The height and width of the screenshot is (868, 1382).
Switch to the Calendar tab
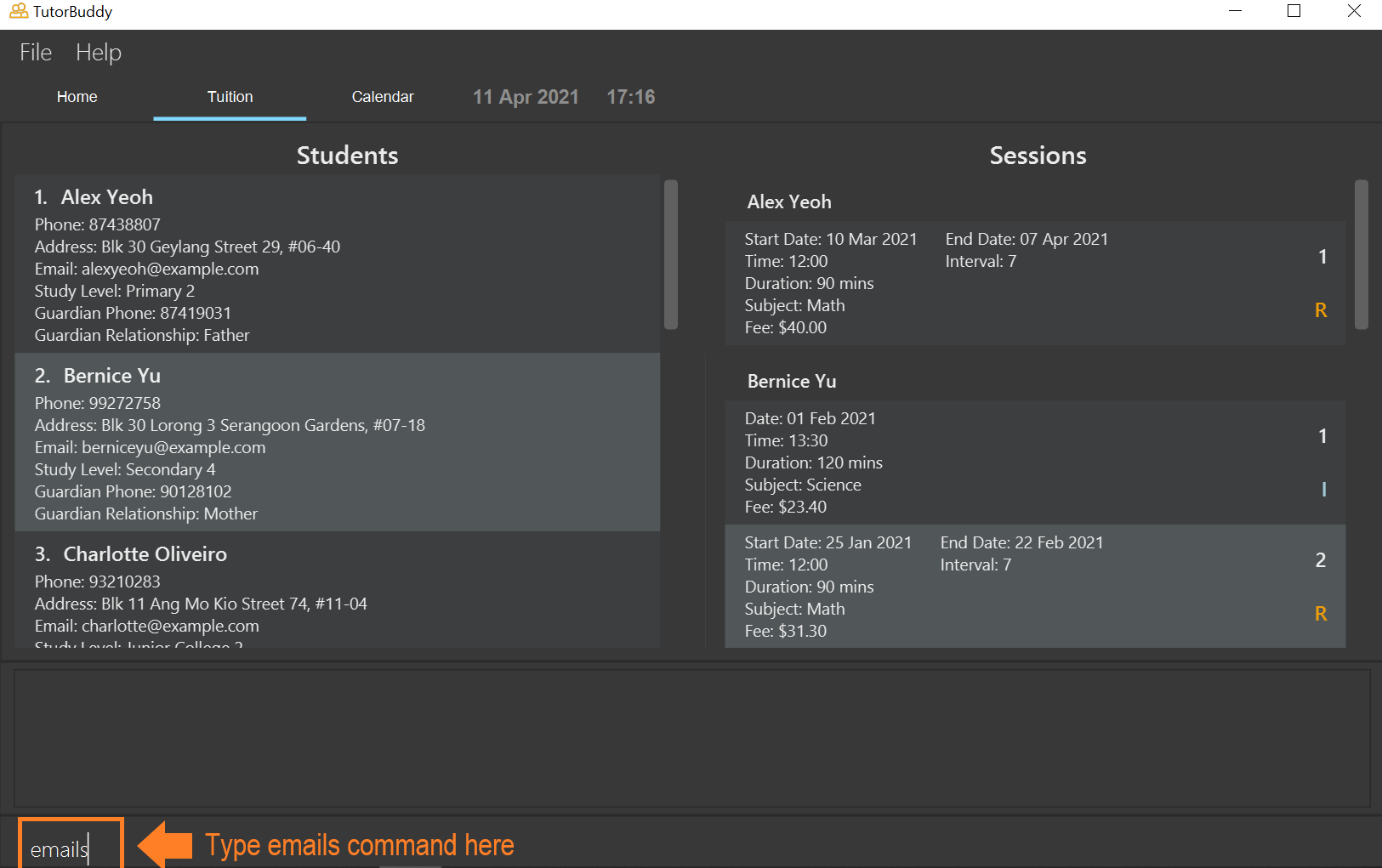[x=383, y=97]
